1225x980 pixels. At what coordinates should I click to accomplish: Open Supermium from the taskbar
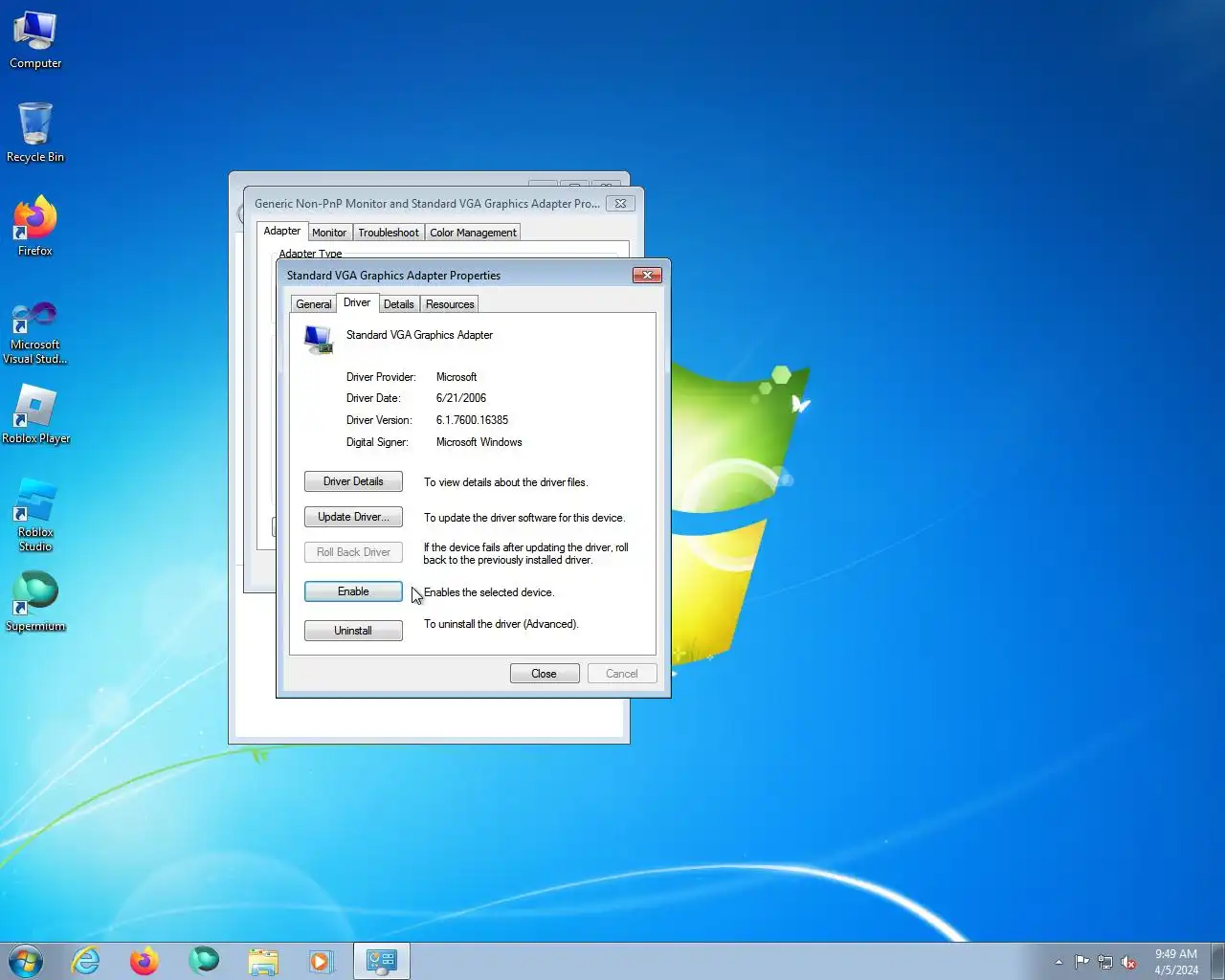coord(203,961)
